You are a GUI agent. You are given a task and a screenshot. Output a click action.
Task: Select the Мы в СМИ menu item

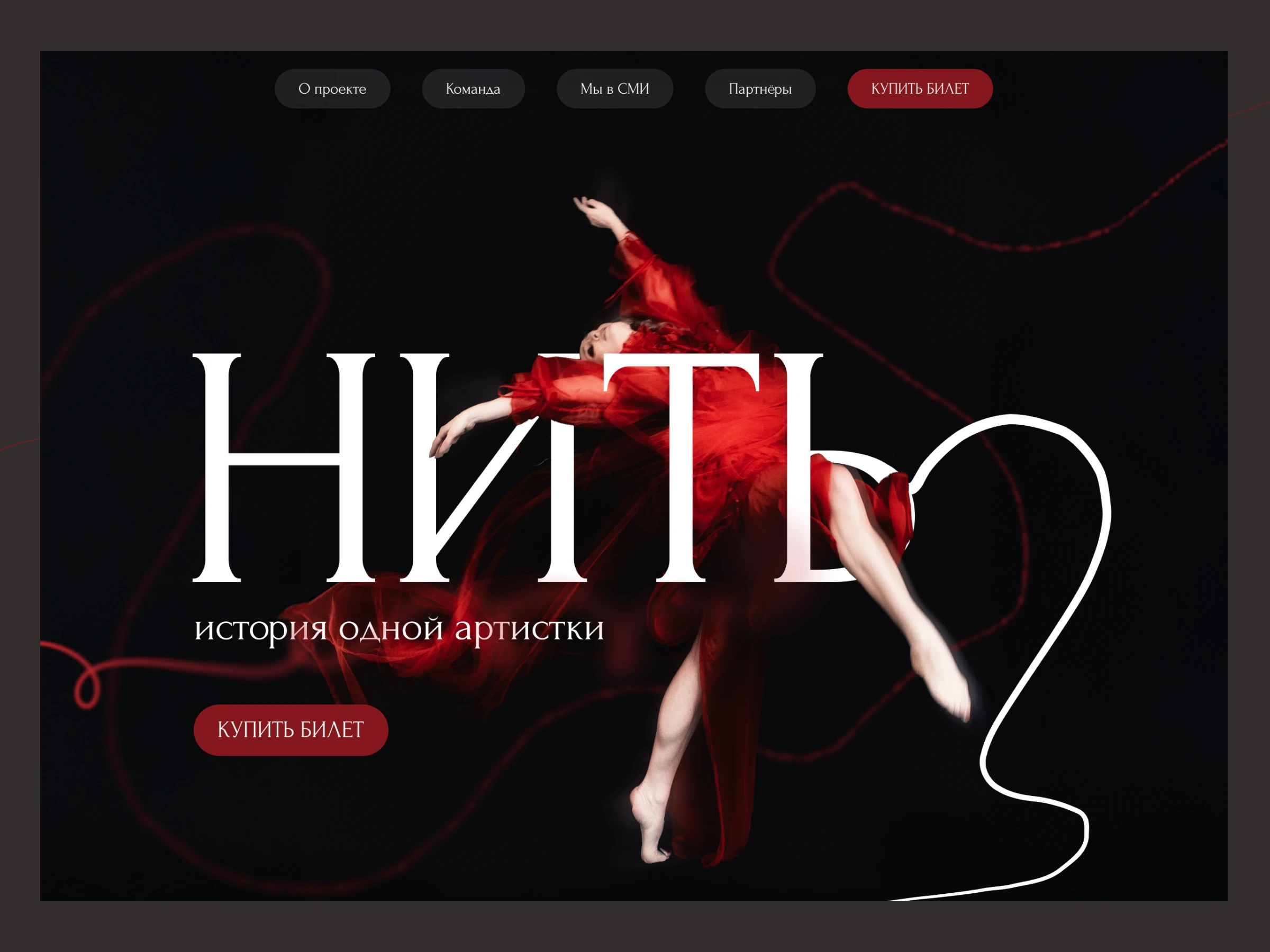(x=614, y=89)
